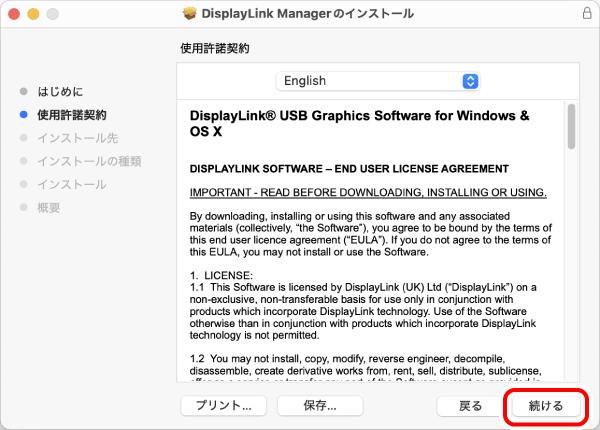Image resolution: width=600 pixels, height=430 pixels.
Task: Open the English language dropdown
Action: 378,81
